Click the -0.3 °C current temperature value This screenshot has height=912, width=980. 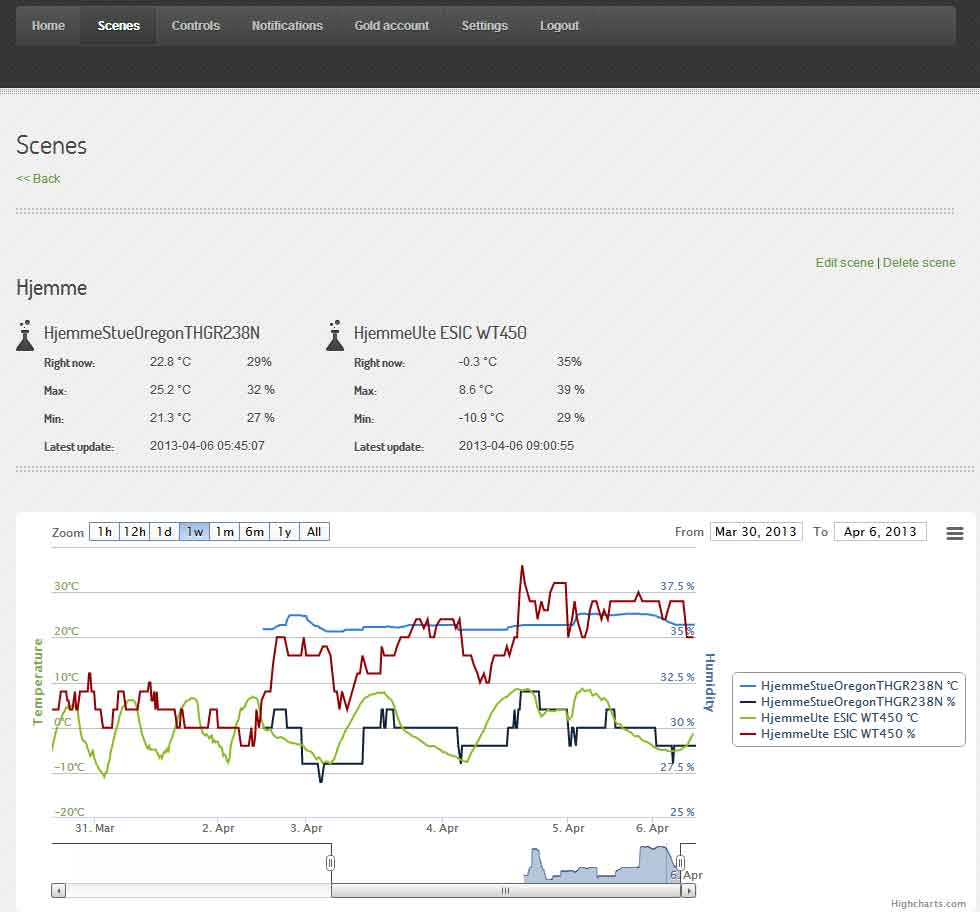tap(478, 362)
